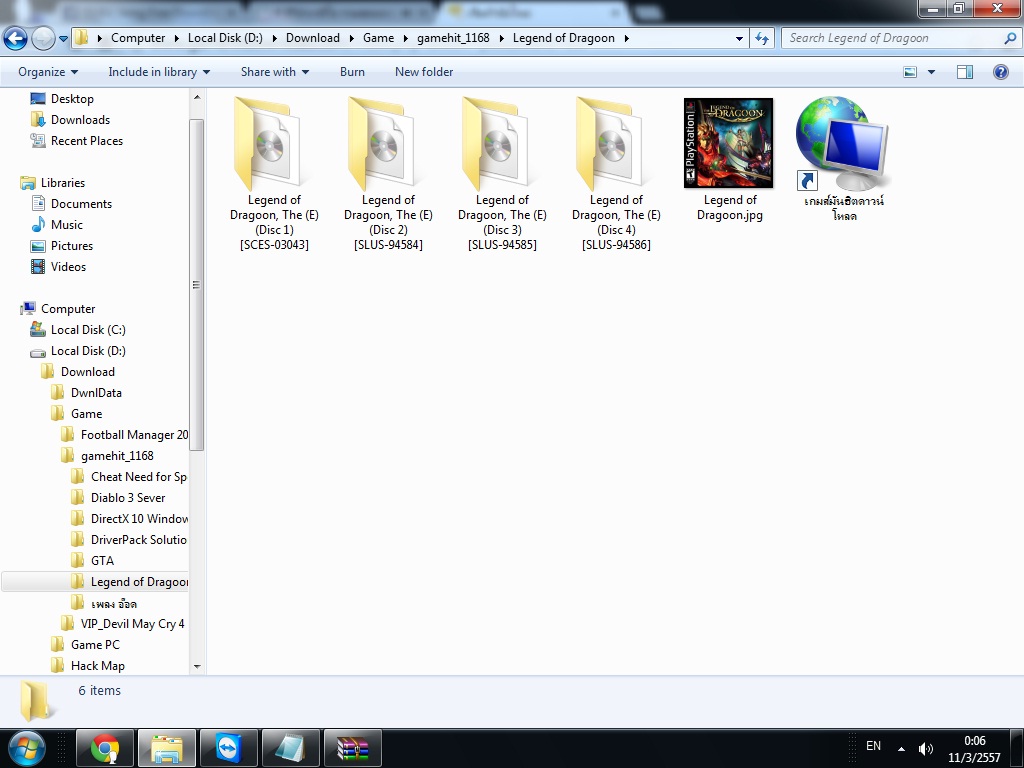The width and height of the screenshot is (1024, 768).
Task: Click the volume speaker tray icon
Action: (925, 749)
